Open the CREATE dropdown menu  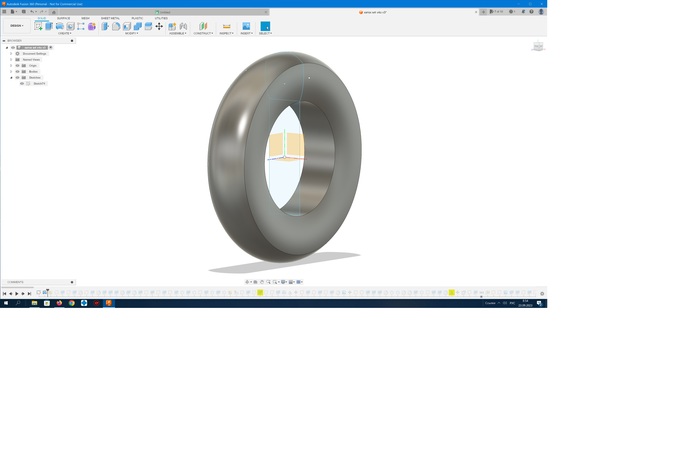(65, 33)
